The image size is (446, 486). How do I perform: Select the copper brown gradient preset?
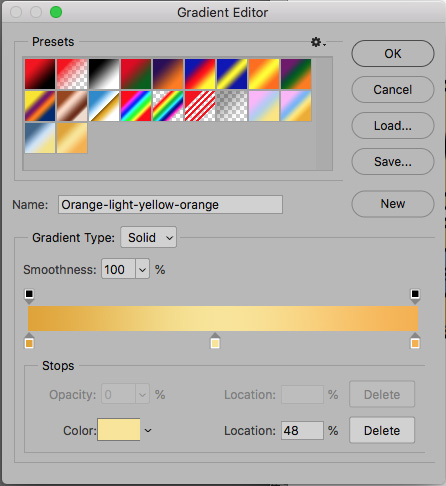(x=72, y=106)
